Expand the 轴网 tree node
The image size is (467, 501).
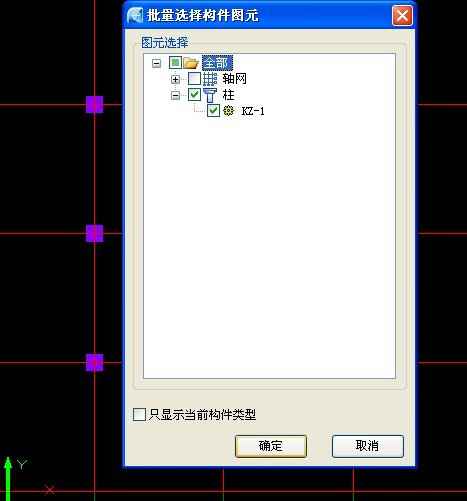point(175,79)
